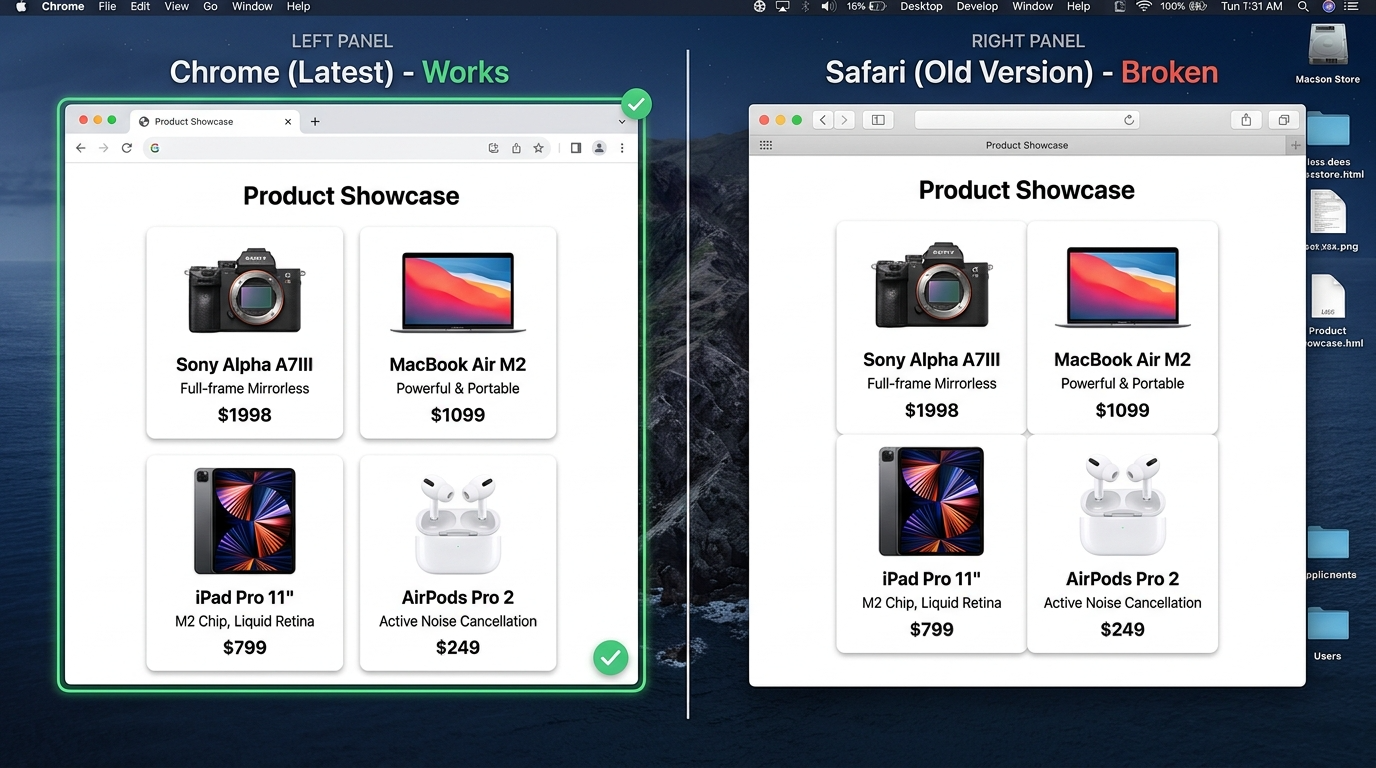Reload the page in Safari
Image resolution: width=1376 pixels, height=768 pixels.
[x=1129, y=120]
